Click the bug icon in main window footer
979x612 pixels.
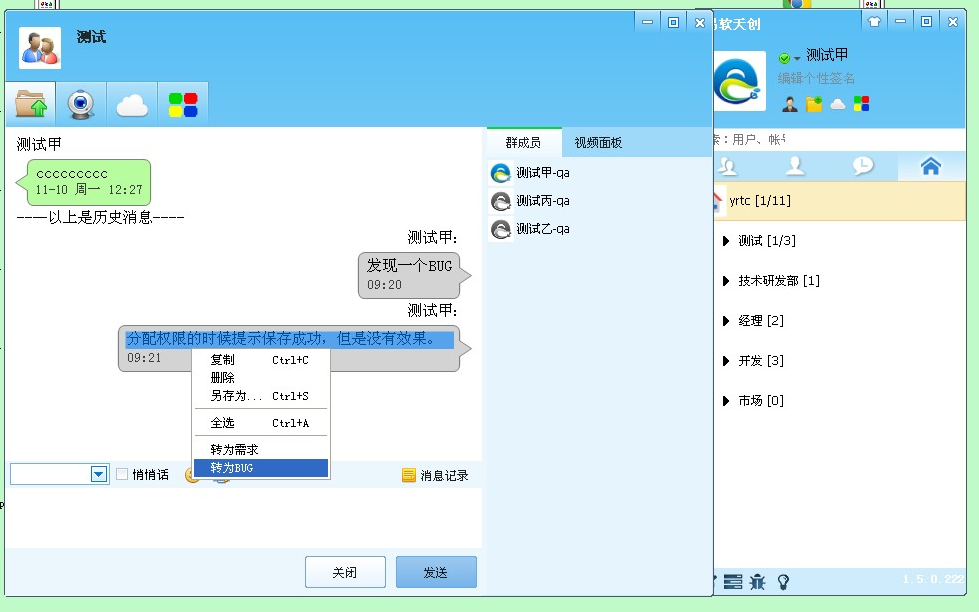pos(757,582)
